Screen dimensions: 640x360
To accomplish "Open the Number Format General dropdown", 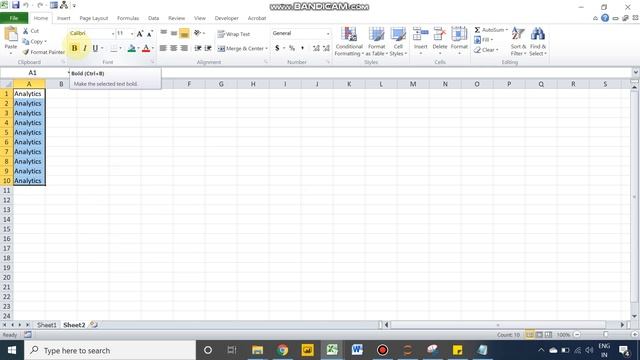I will point(328,33).
